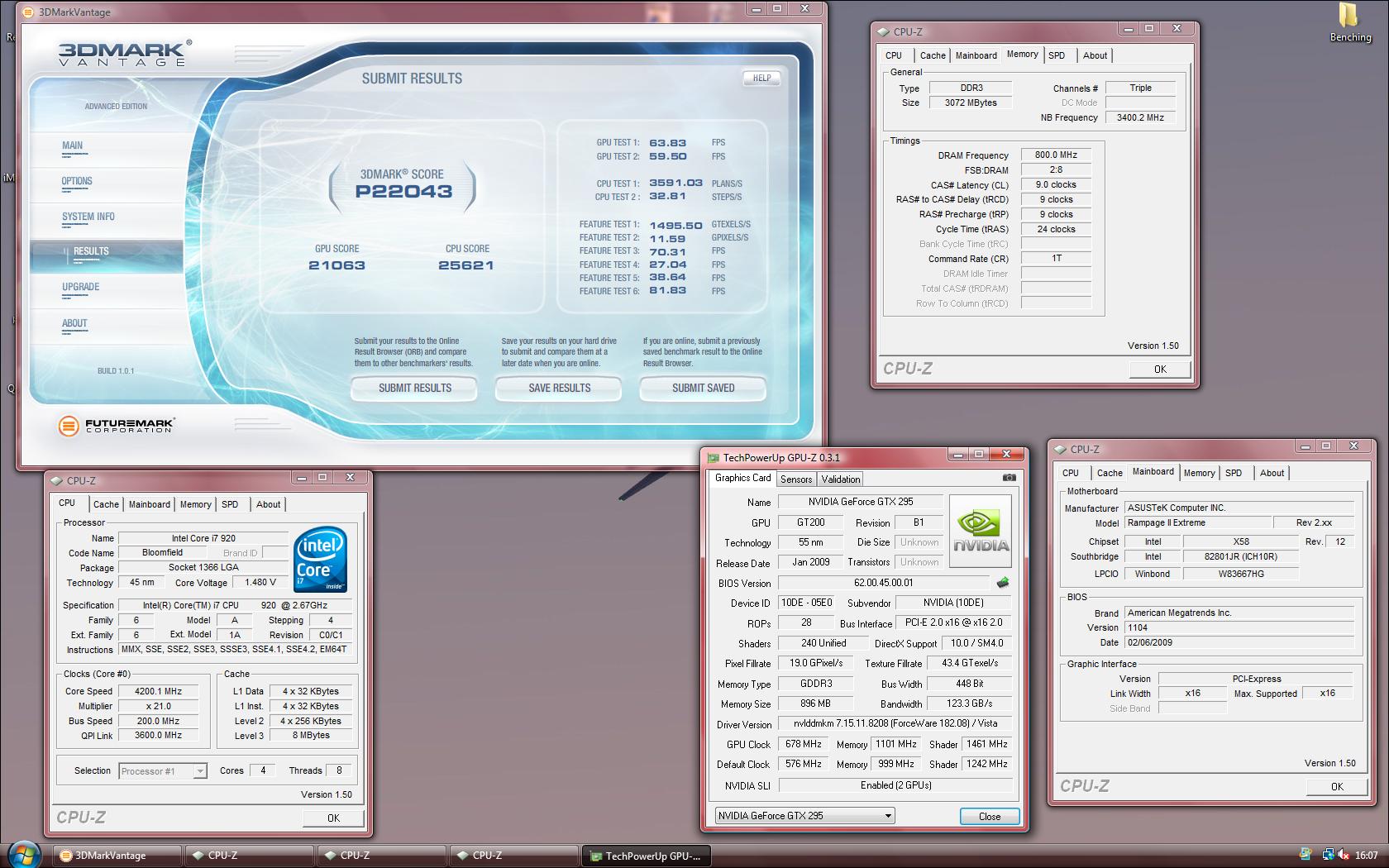Click the GPU-Z Name field NVIDIA GeForce GTX 295
The width and height of the screenshot is (1389, 868).
pos(861,502)
